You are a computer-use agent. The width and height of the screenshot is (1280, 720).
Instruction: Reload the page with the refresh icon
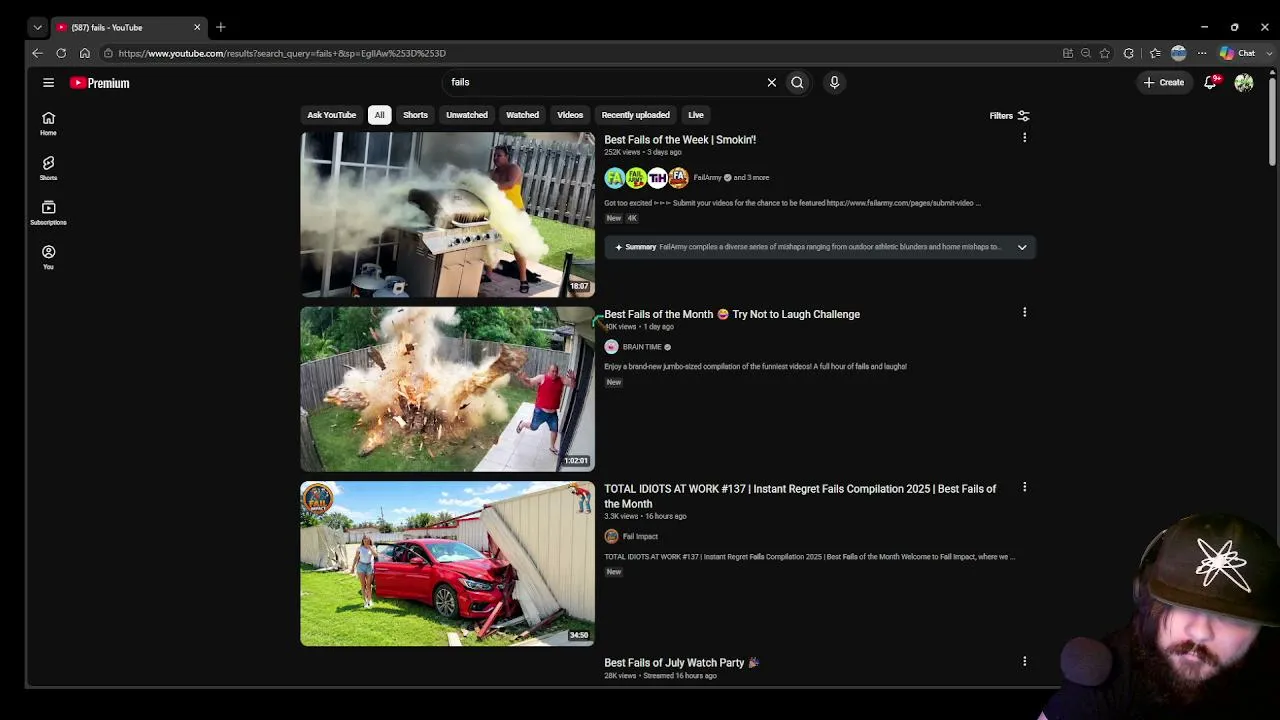click(61, 53)
